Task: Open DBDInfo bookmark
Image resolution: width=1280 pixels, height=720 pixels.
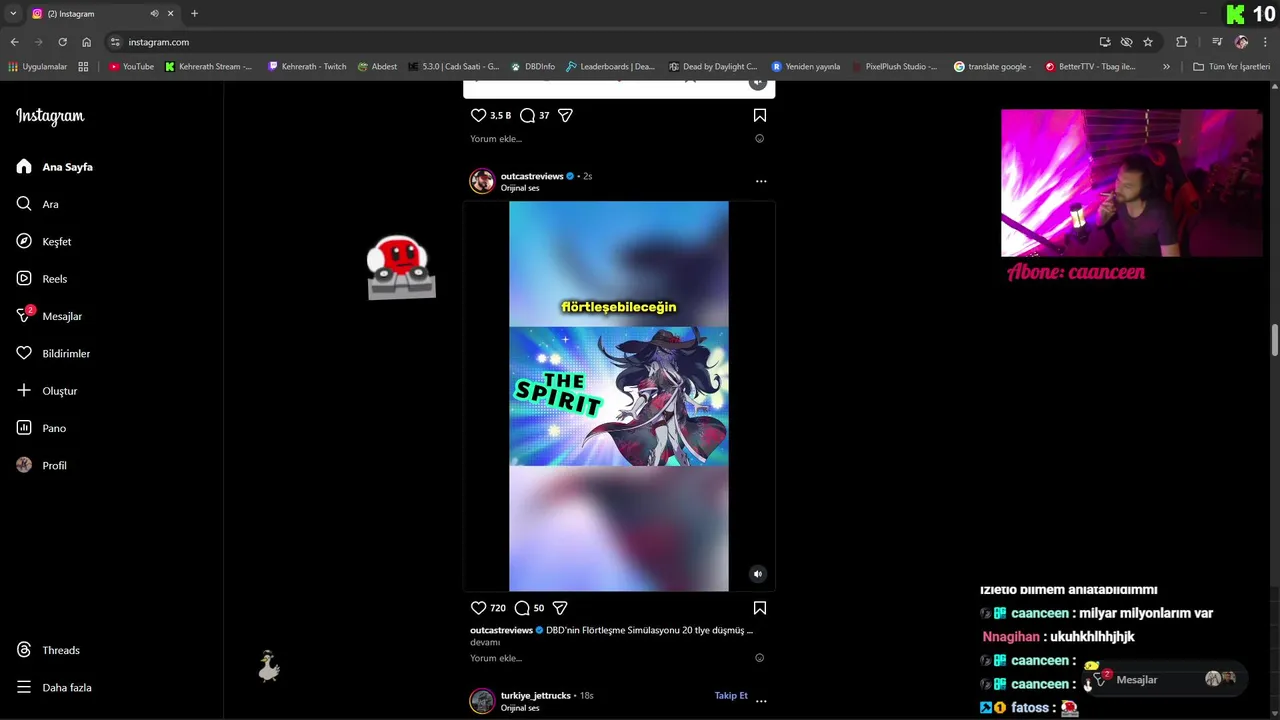Action: tap(532, 67)
